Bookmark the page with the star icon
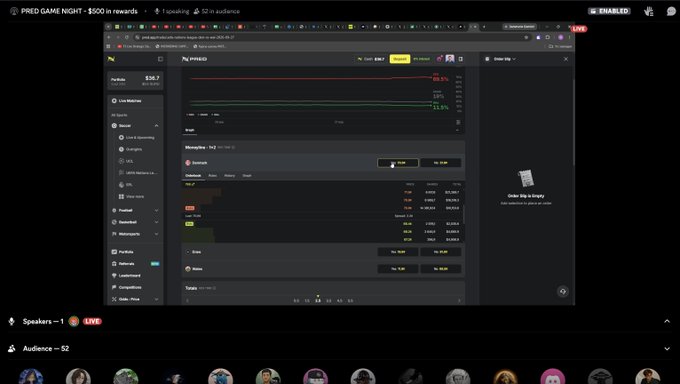The image size is (680, 384). click(x=526, y=37)
